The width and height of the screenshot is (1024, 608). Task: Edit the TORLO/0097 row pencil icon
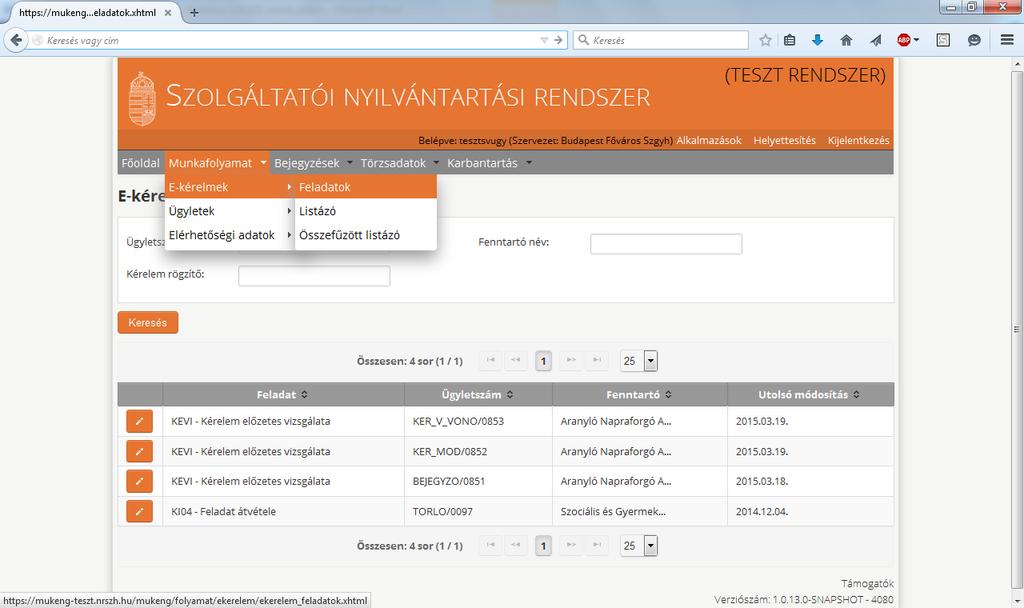pos(139,511)
